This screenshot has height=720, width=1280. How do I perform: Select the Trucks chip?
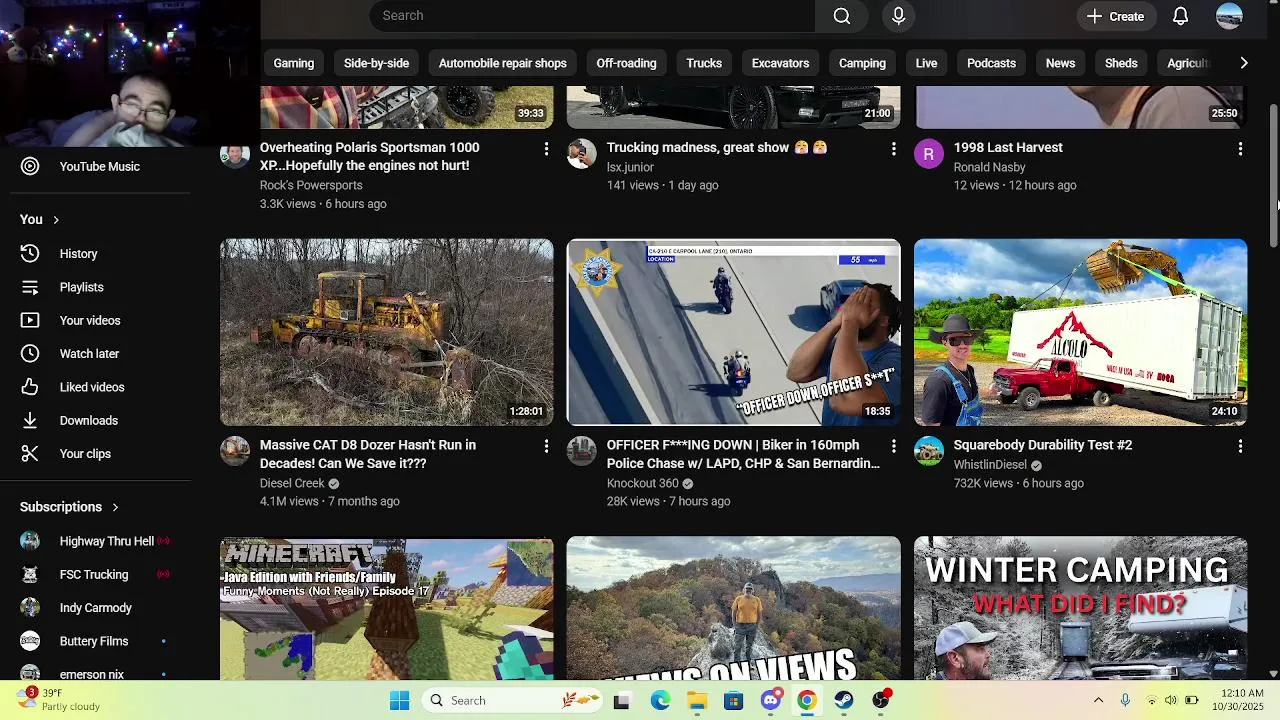[x=704, y=63]
